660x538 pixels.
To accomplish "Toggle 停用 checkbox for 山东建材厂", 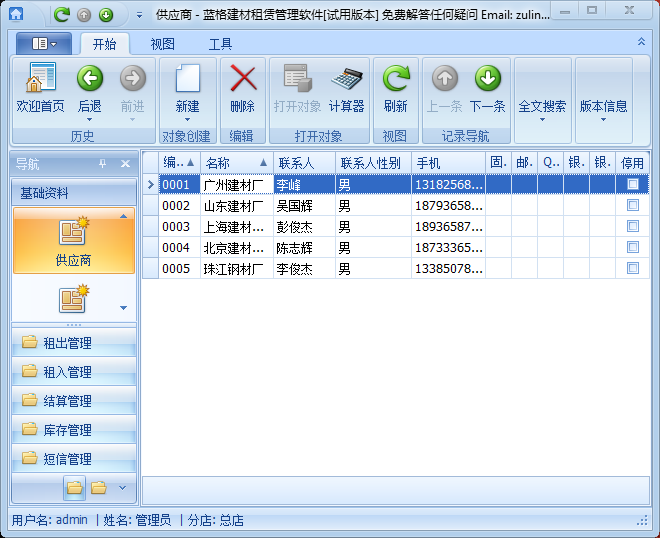I will pos(633,205).
